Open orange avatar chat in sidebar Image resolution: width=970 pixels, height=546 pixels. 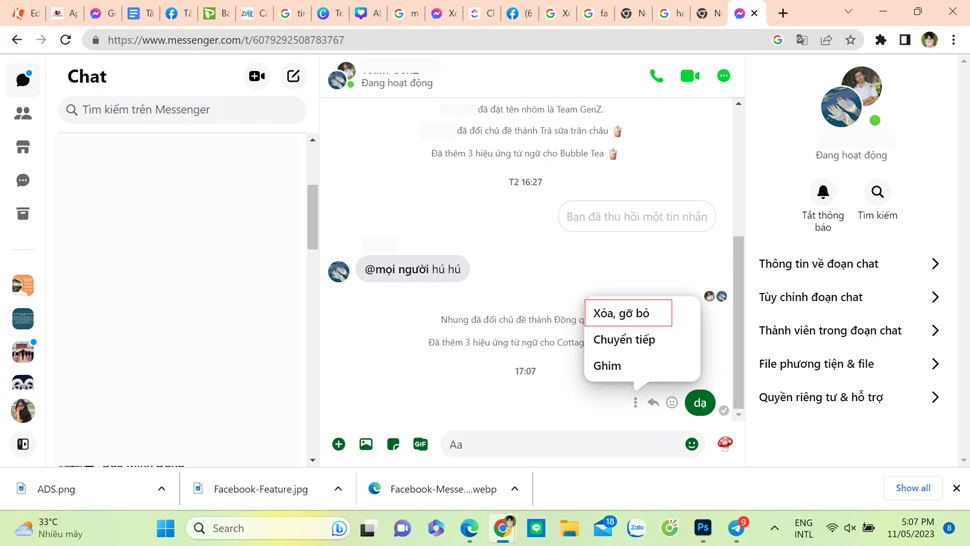(23, 285)
